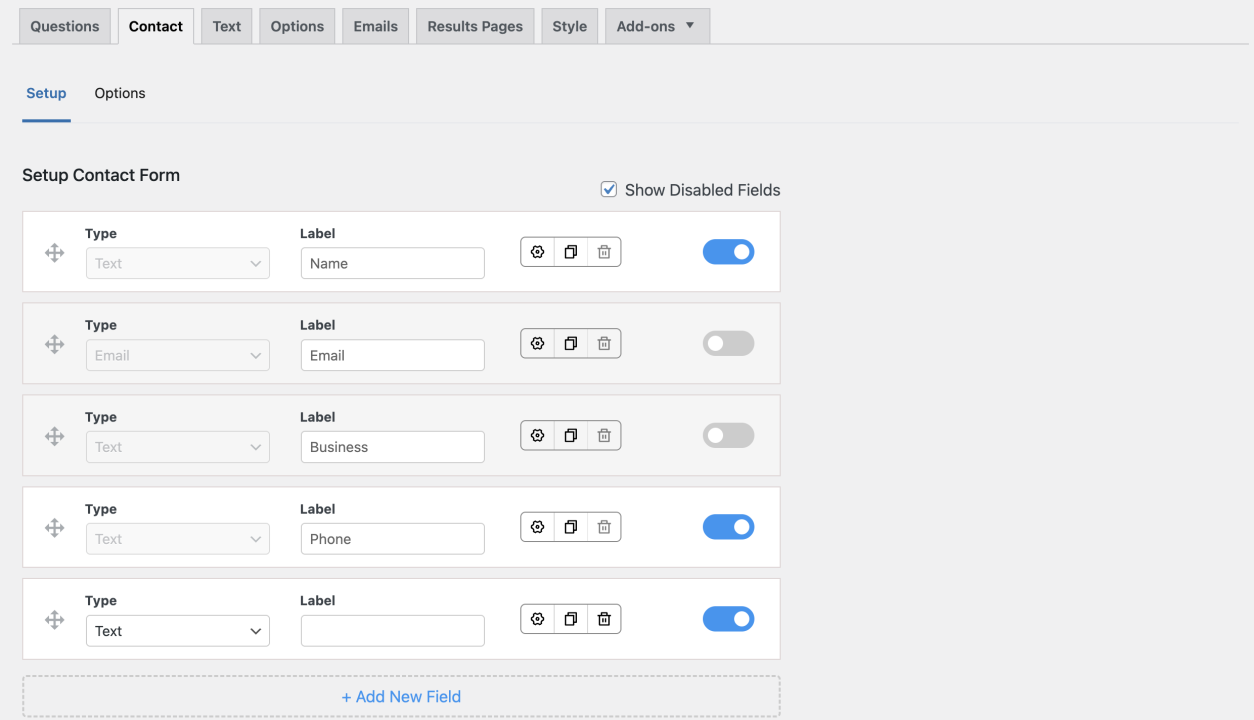Click the move handle of Name row

click(55, 253)
